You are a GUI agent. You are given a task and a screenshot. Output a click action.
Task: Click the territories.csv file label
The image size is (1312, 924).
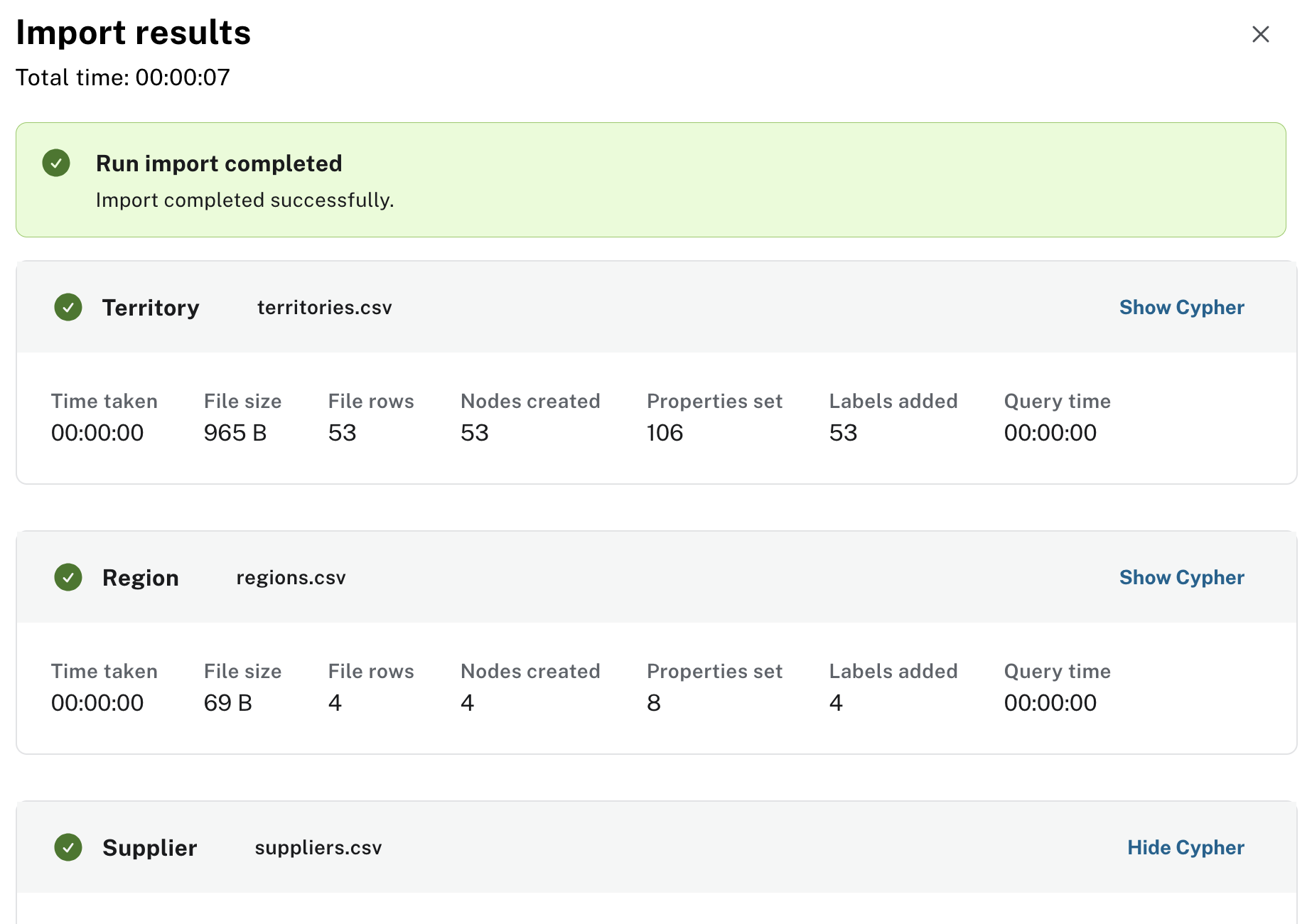coord(325,307)
